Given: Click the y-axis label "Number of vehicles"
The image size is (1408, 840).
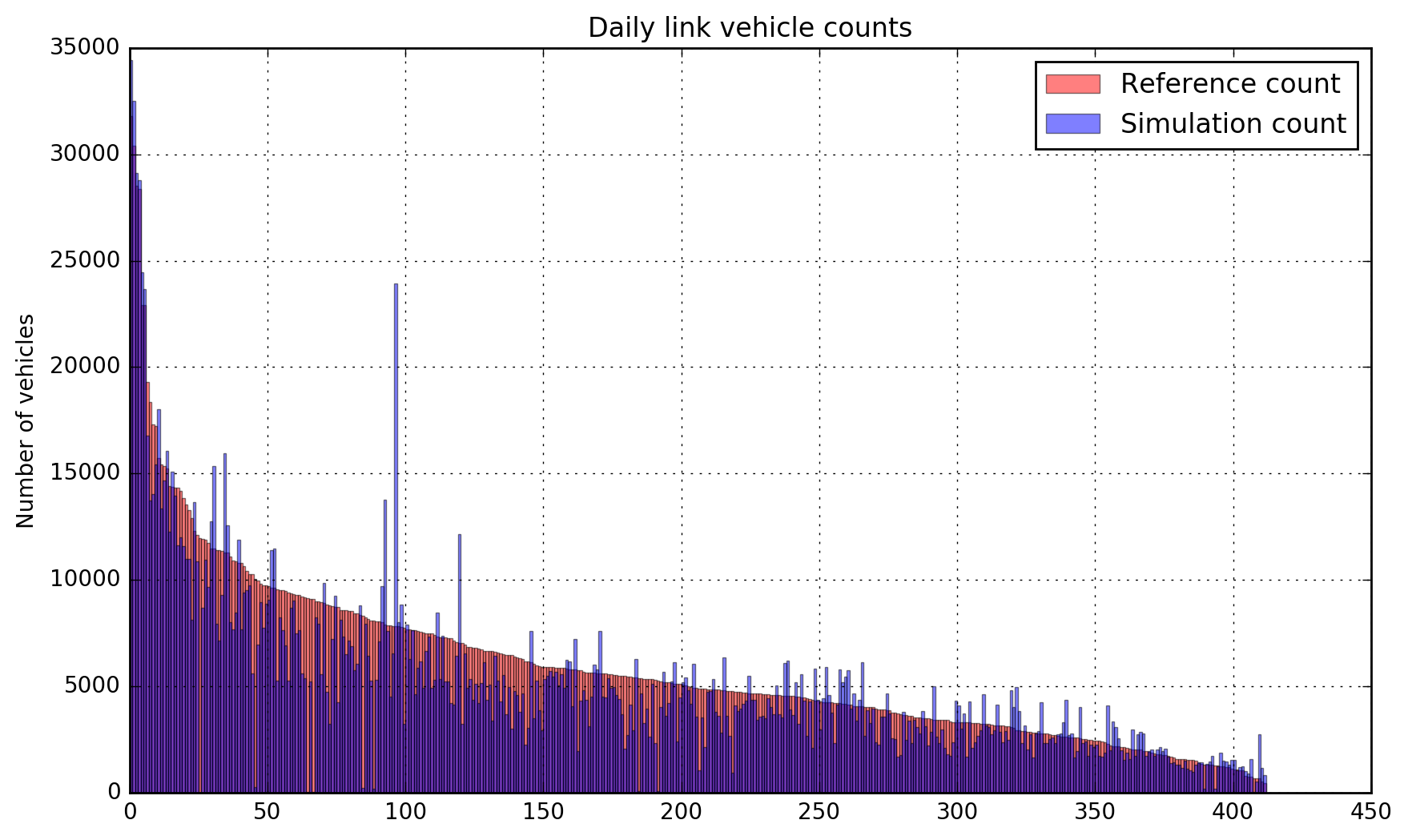Looking at the screenshot, I should tap(26, 420).
